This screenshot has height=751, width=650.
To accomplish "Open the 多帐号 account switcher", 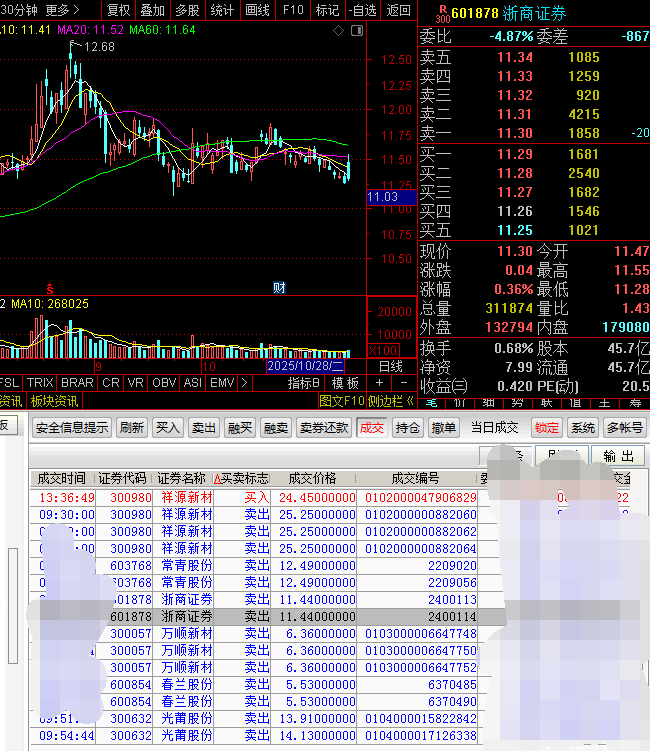I will pyautogui.click(x=625, y=428).
